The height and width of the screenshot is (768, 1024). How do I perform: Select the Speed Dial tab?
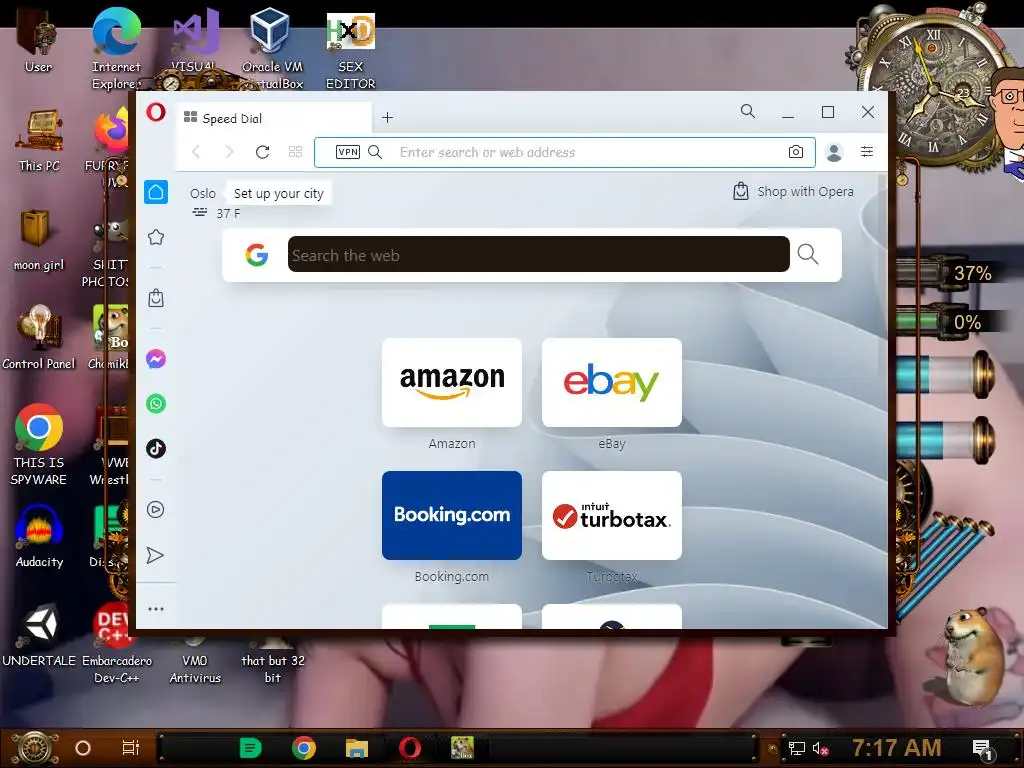pyautogui.click(x=274, y=118)
